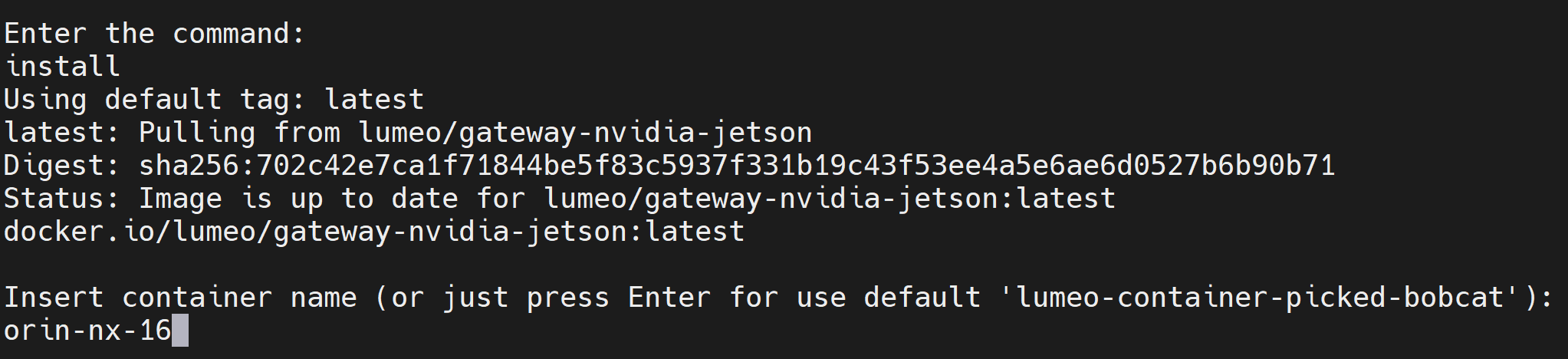The image size is (1568, 359).
Task: Click the word 'Digest:' label
Action: click(x=62, y=166)
